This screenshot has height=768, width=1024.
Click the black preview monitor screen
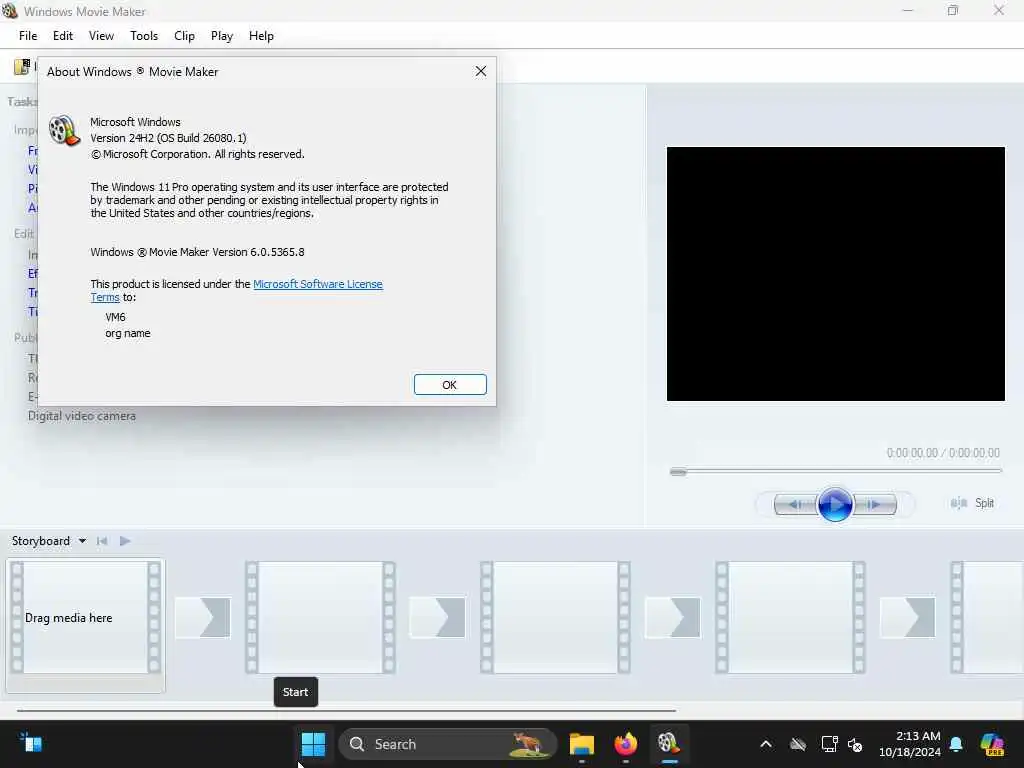click(835, 274)
